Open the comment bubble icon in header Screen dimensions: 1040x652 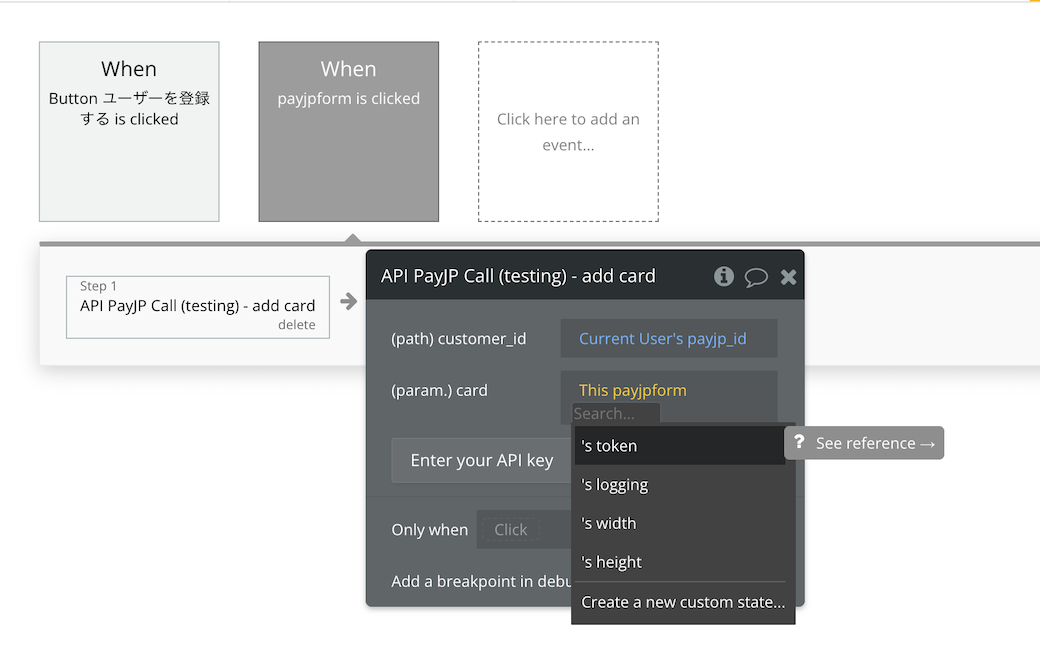[756, 277]
